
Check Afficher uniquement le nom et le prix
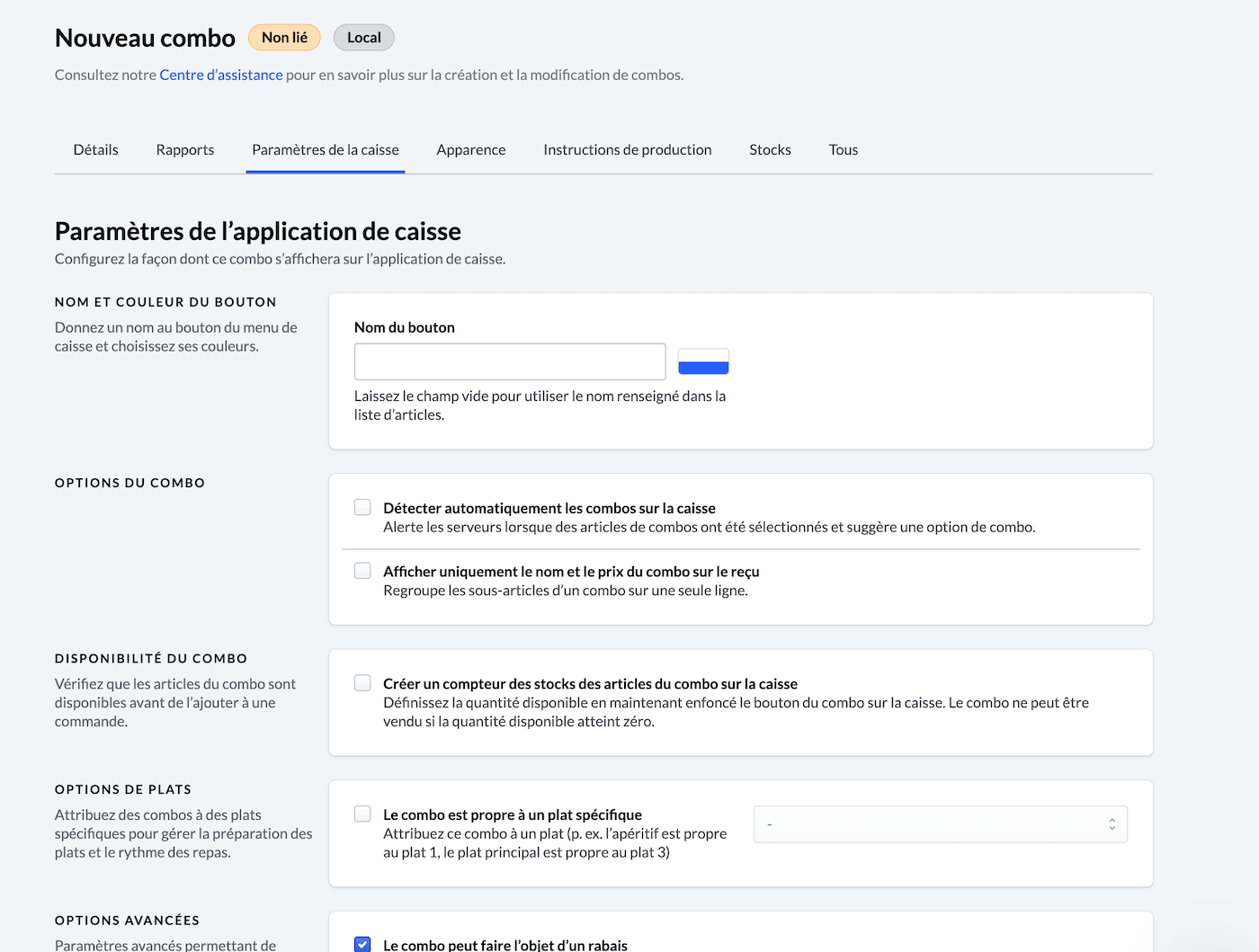pyautogui.click(x=362, y=570)
